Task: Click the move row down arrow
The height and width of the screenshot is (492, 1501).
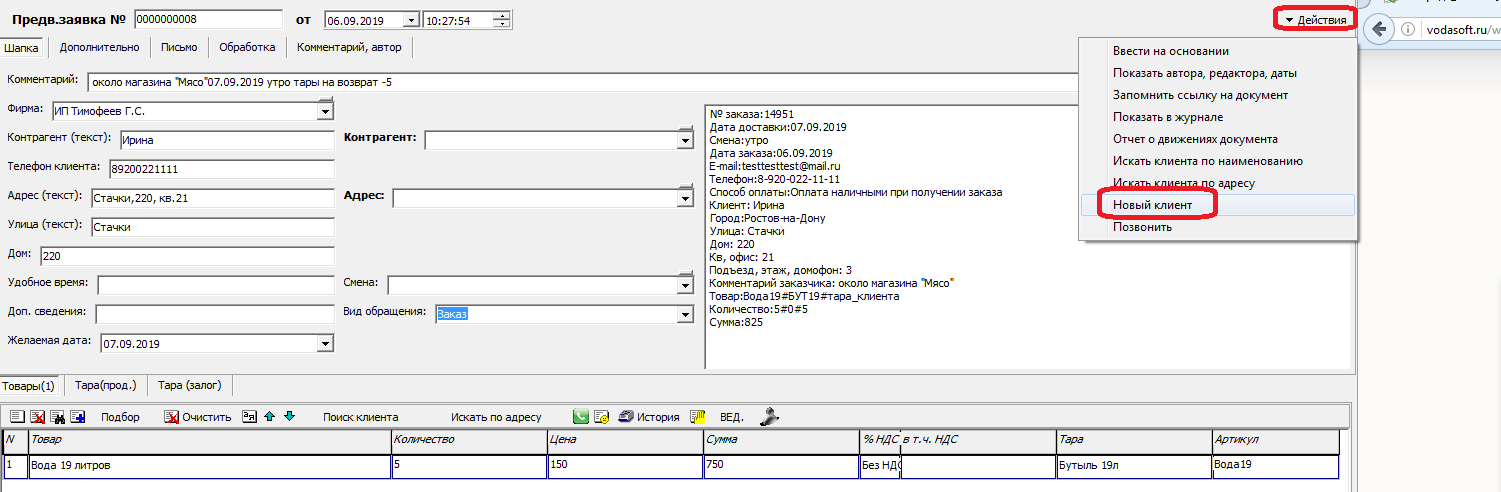Action: (289, 417)
